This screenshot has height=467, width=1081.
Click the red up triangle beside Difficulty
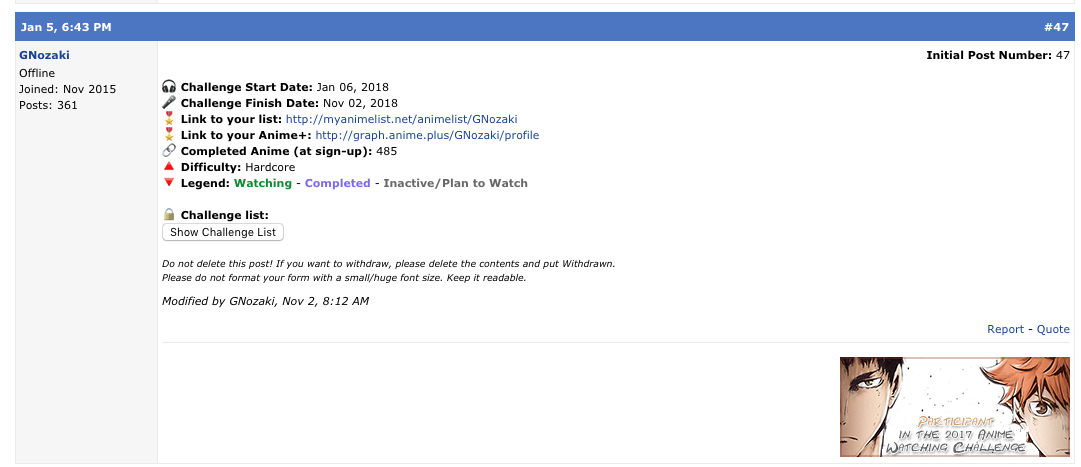coord(169,167)
